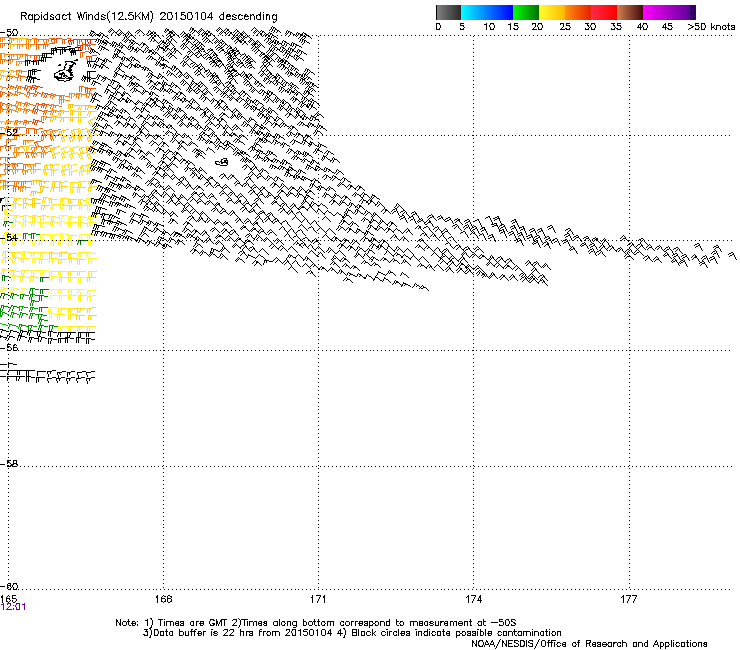Click the island outline near -50.5 latitude

click(66, 71)
